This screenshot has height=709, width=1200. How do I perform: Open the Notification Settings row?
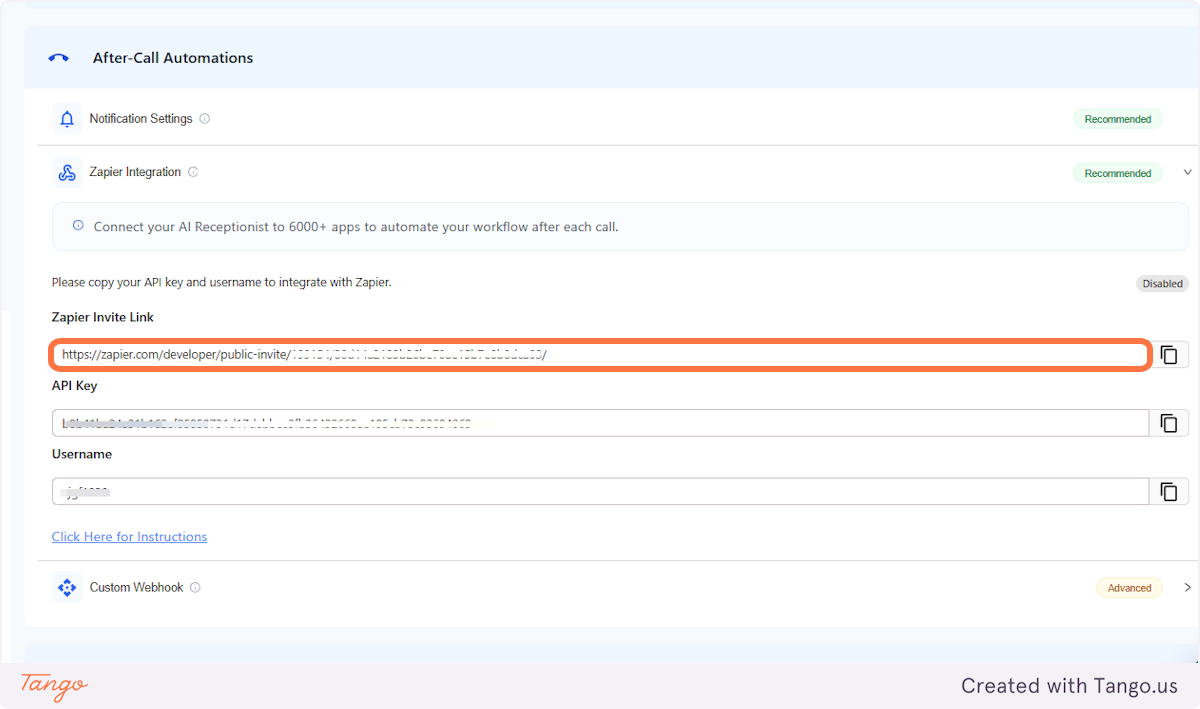(620, 119)
